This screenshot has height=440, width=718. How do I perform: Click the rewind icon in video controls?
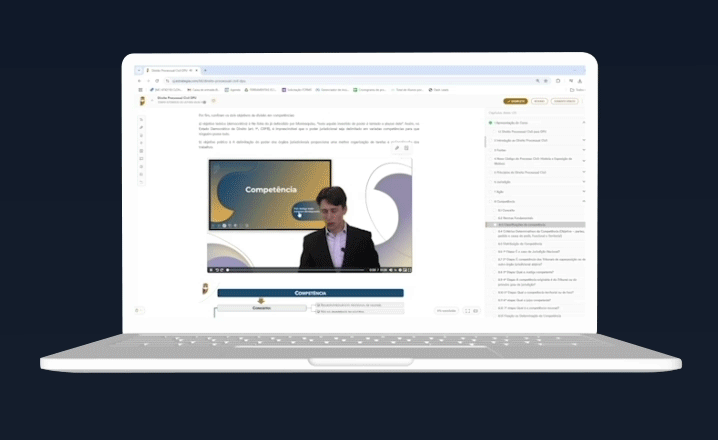click(x=219, y=269)
